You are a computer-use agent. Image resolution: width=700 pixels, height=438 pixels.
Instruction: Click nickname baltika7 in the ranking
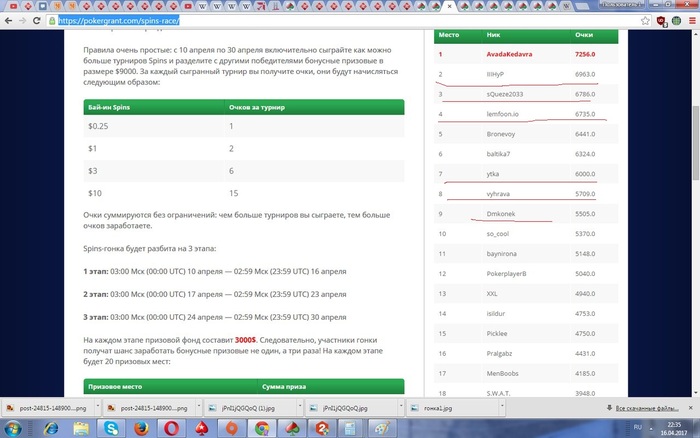[x=498, y=154]
